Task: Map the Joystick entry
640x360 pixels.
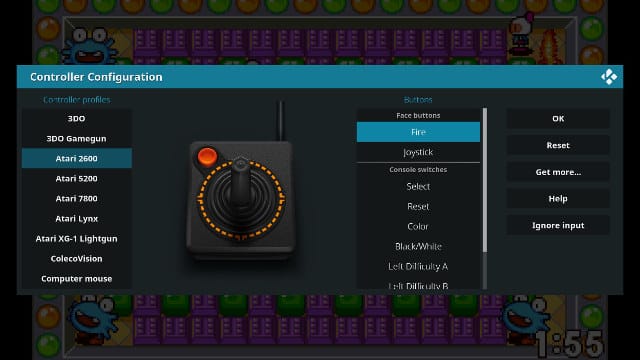Action: (418, 152)
